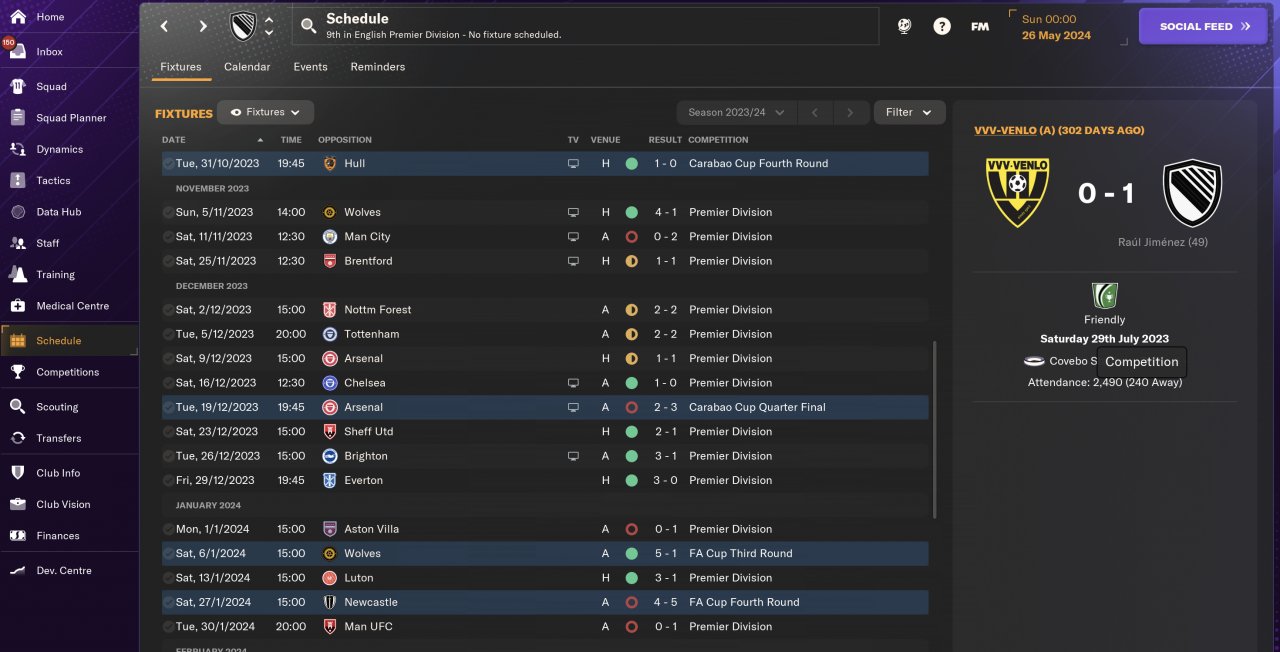Switch to the Reminders tab

click(377, 67)
